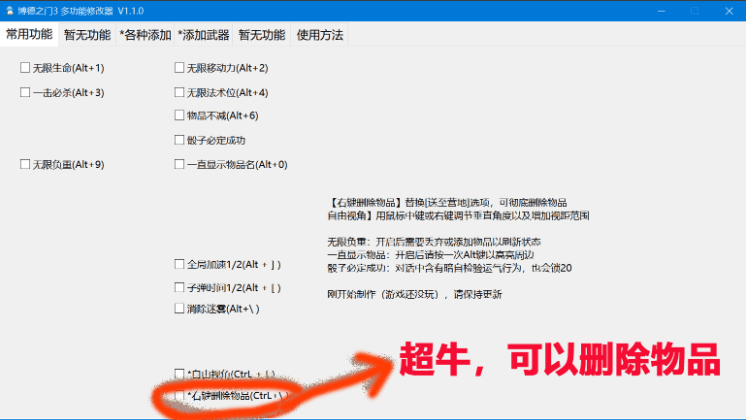Enable 无限负重(Alt+9) checkbox

tap(25, 164)
